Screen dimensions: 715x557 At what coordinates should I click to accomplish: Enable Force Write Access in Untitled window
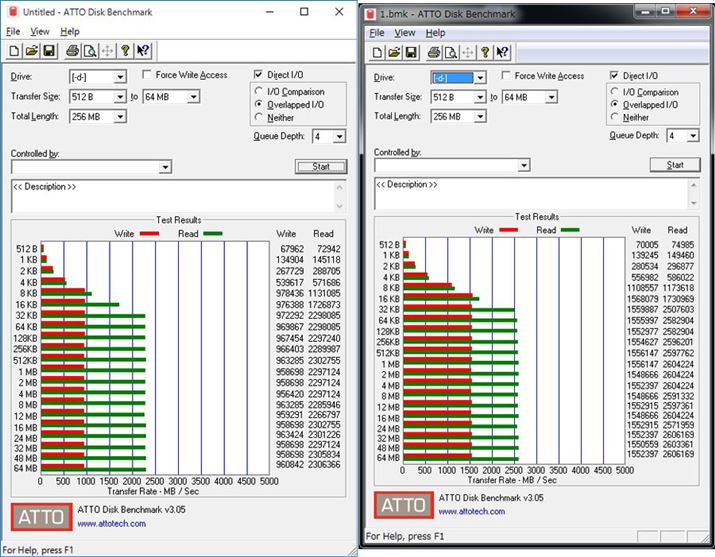point(148,75)
